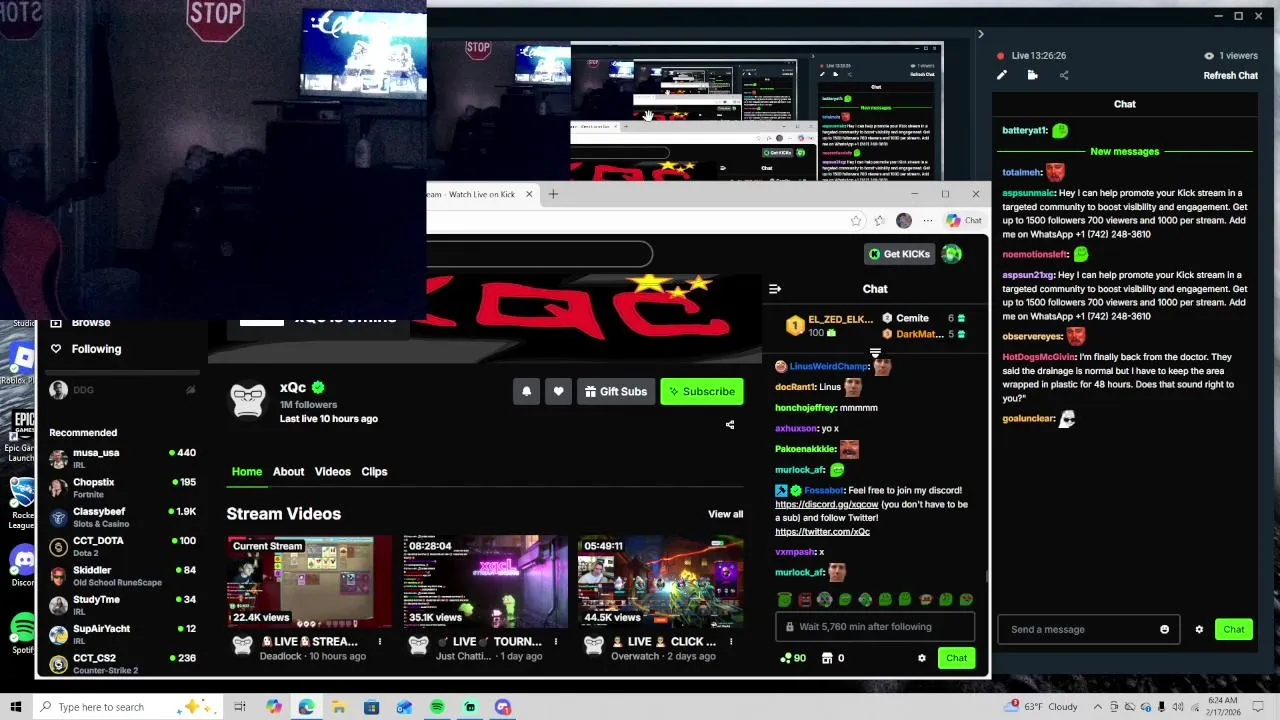The width and height of the screenshot is (1280, 720).
Task: Switch to the Videos tab
Action: click(x=333, y=472)
